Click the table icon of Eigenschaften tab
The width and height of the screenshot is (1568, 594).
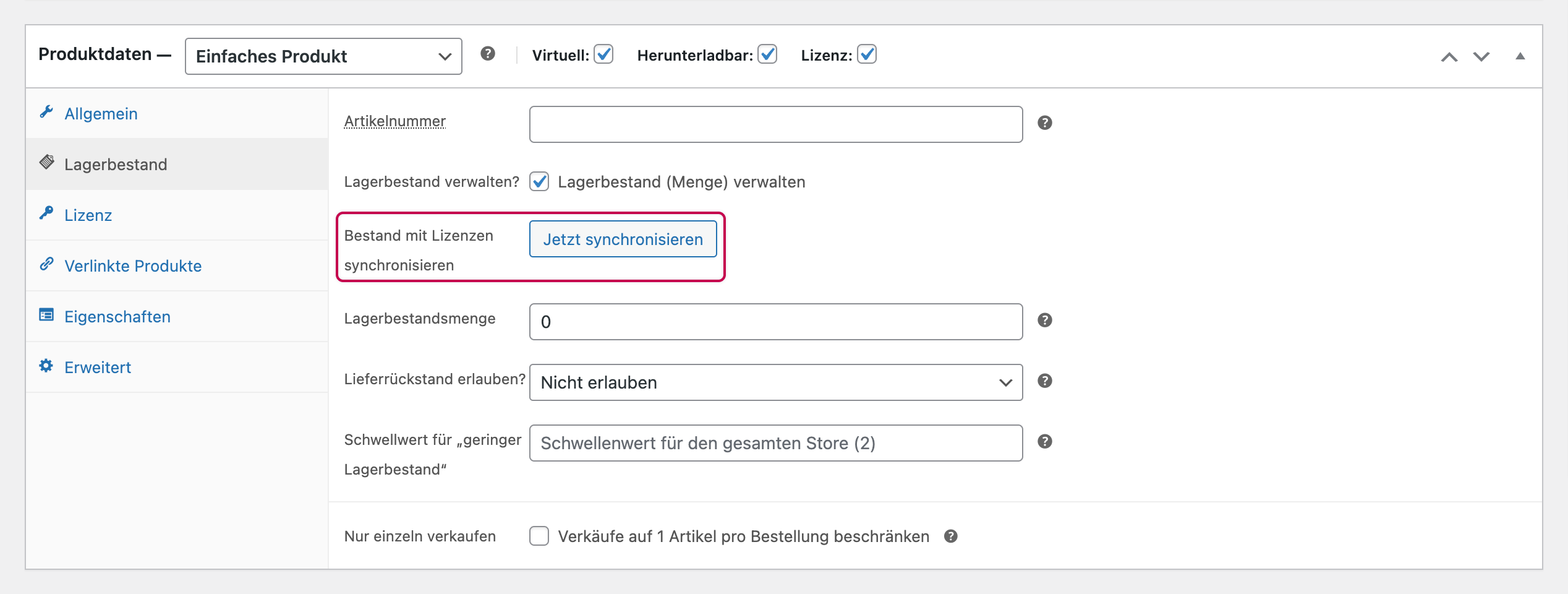click(46, 315)
